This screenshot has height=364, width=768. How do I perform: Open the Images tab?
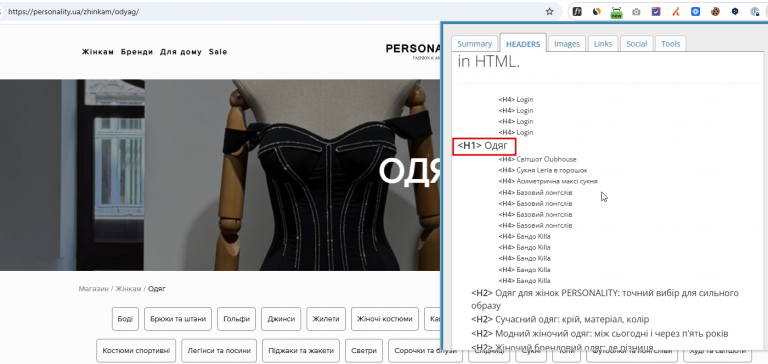567,44
